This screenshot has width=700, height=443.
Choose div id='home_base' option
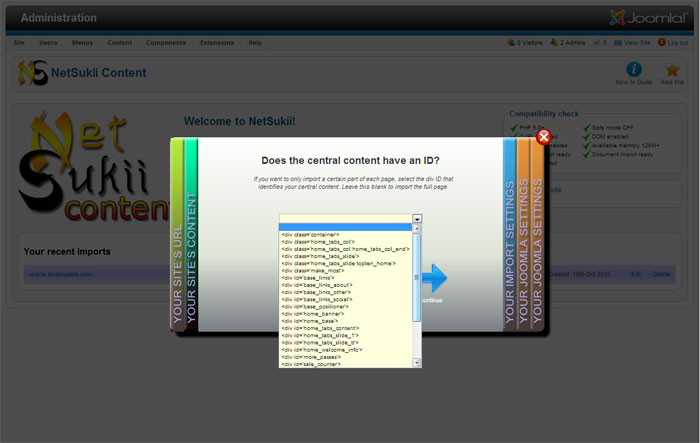tap(345, 321)
